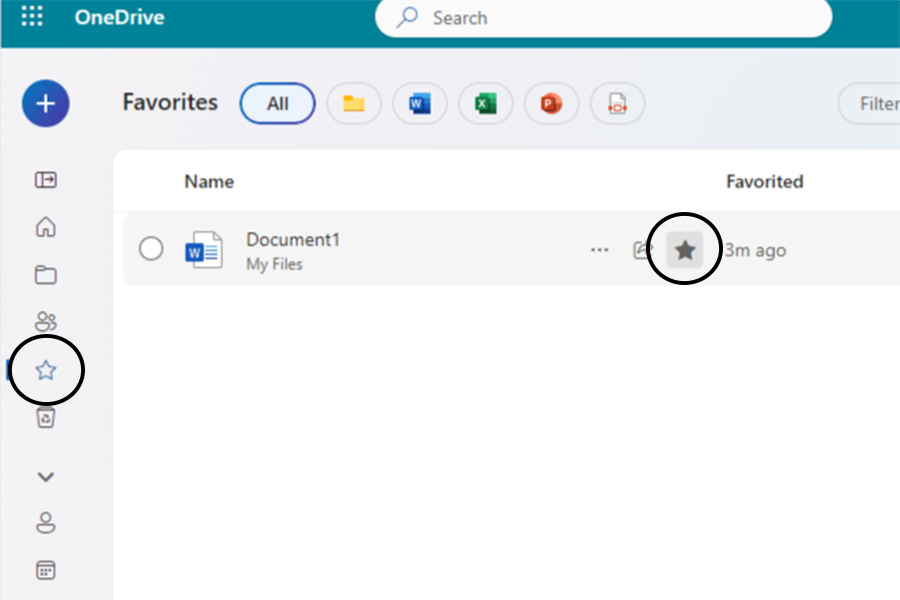Filter favorites by folders

pos(354,103)
